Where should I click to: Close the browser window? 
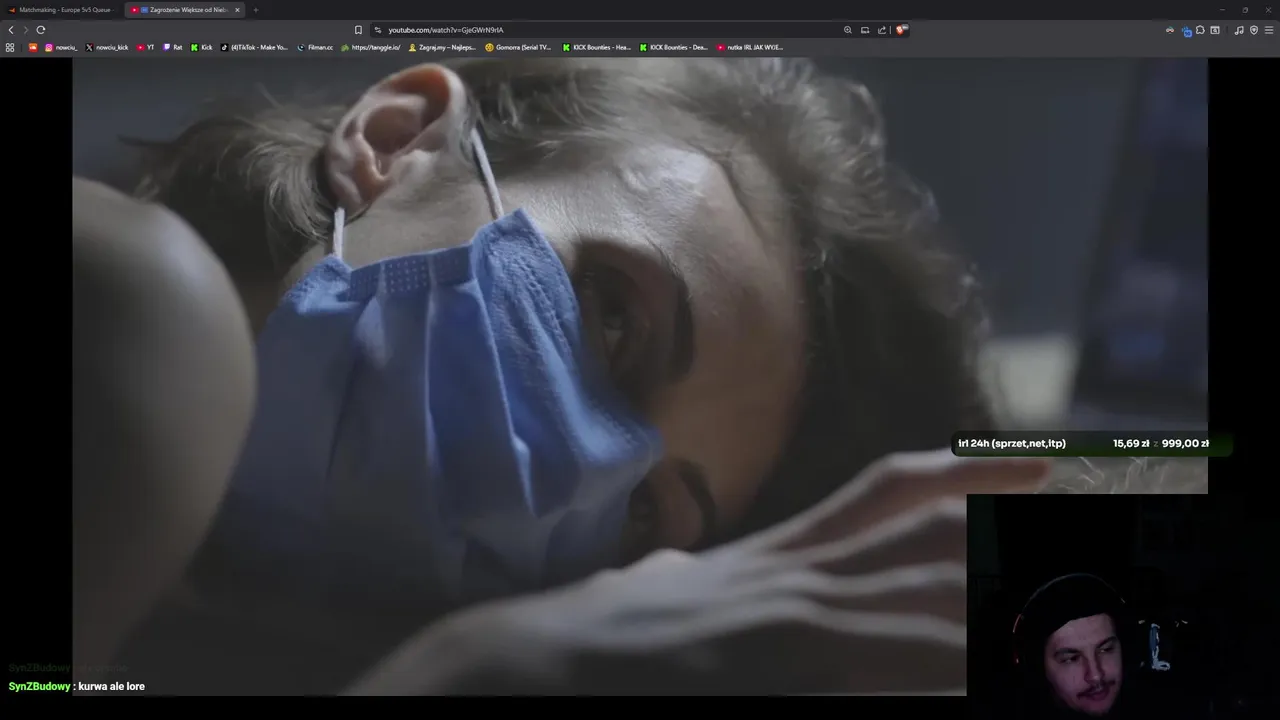pyautogui.click(x=1268, y=10)
